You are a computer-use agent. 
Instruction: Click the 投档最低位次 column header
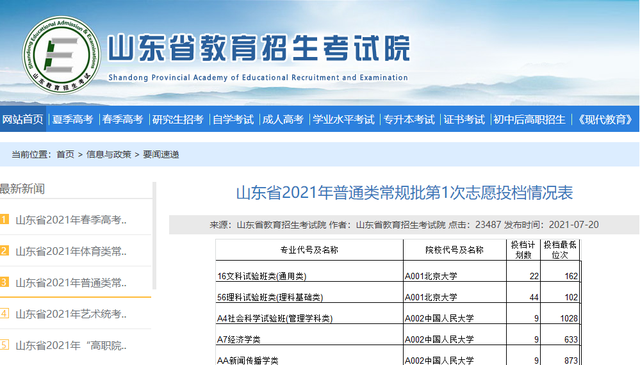click(x=560, y=250)
